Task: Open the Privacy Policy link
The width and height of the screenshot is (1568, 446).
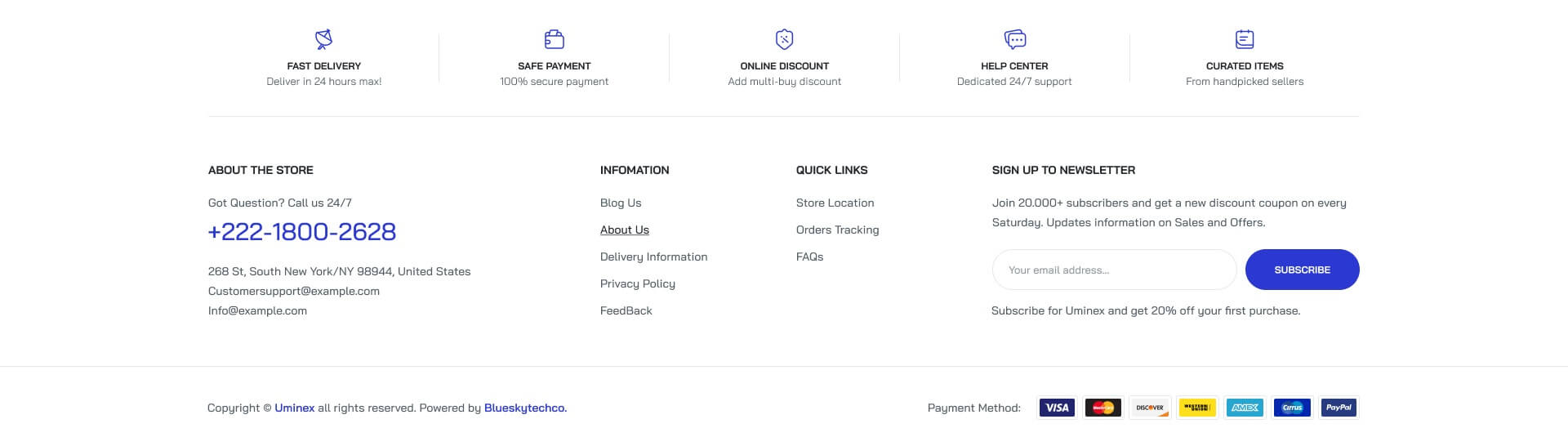Action: [x=638, y=283]
